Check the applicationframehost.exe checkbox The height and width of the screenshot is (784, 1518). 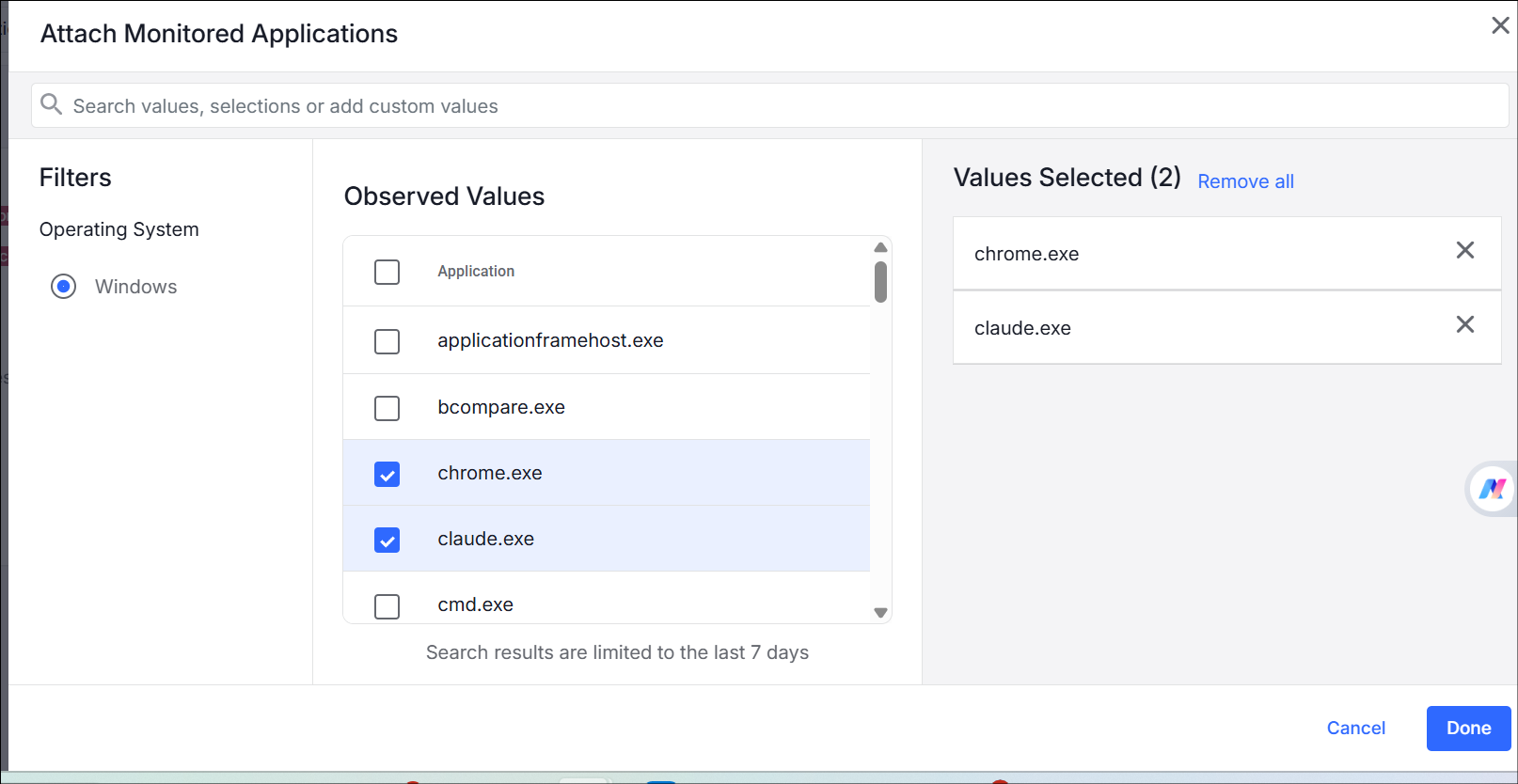387,341
